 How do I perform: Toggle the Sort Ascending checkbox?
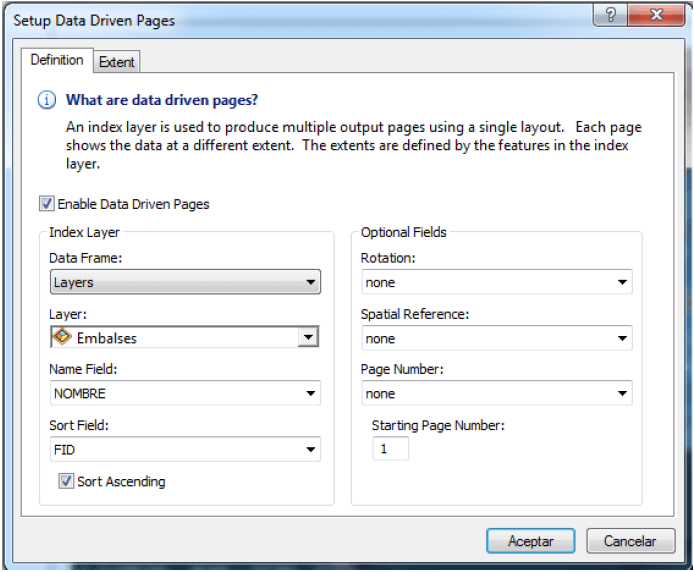(x=67, y=481)
